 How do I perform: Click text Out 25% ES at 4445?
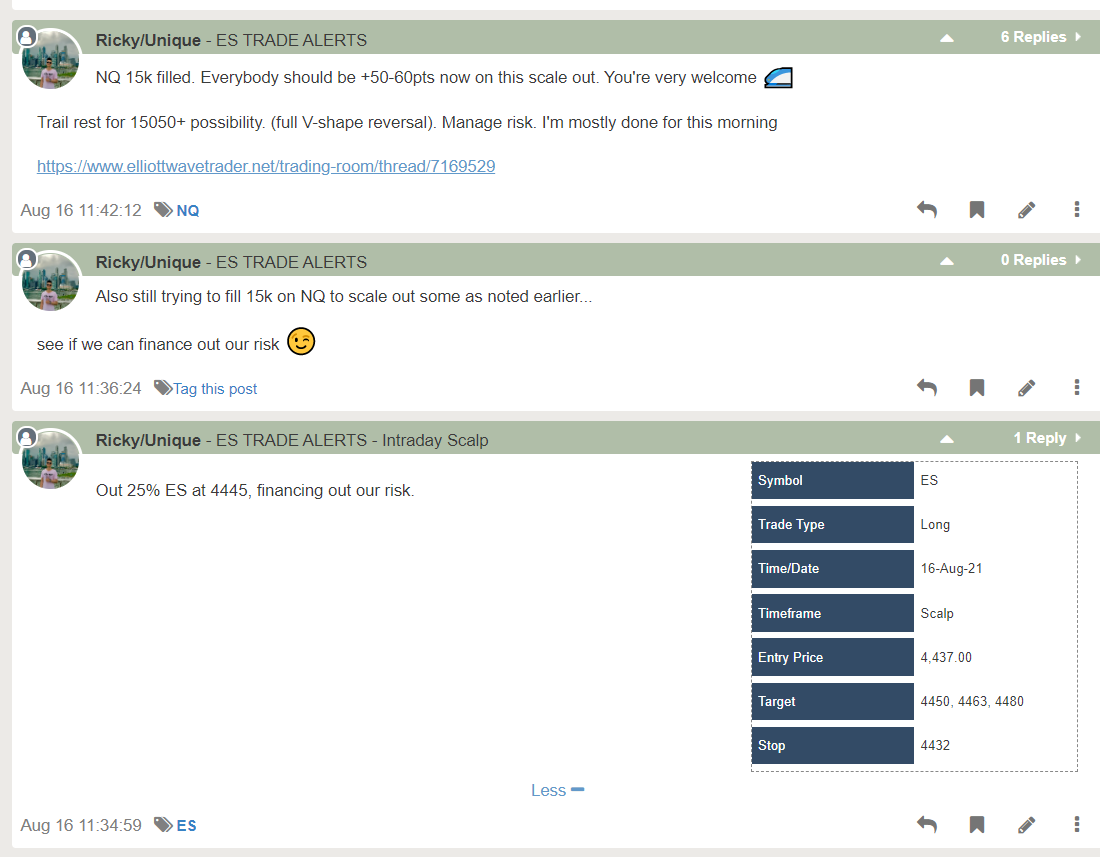tap(172, 490)
